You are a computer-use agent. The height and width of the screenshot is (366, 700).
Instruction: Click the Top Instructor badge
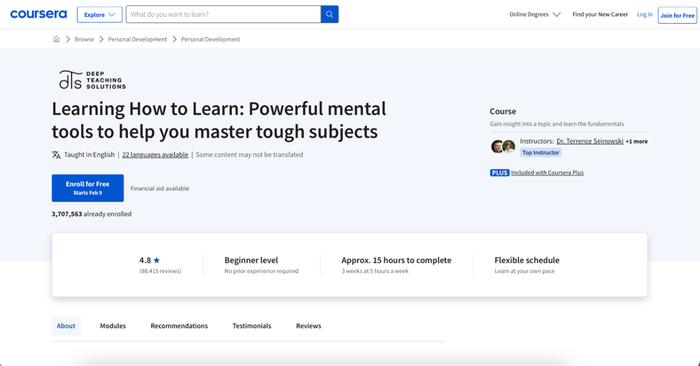click(x=540, y=153)
